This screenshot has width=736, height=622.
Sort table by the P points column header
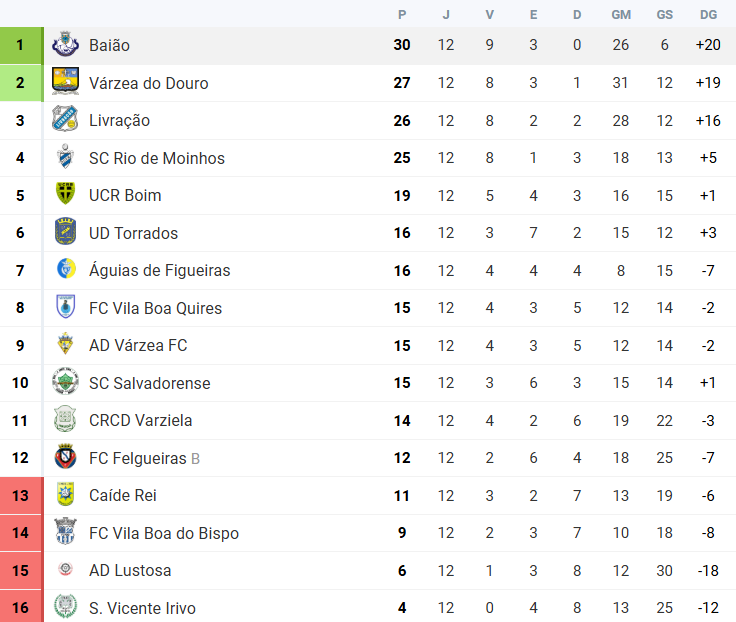402,15
